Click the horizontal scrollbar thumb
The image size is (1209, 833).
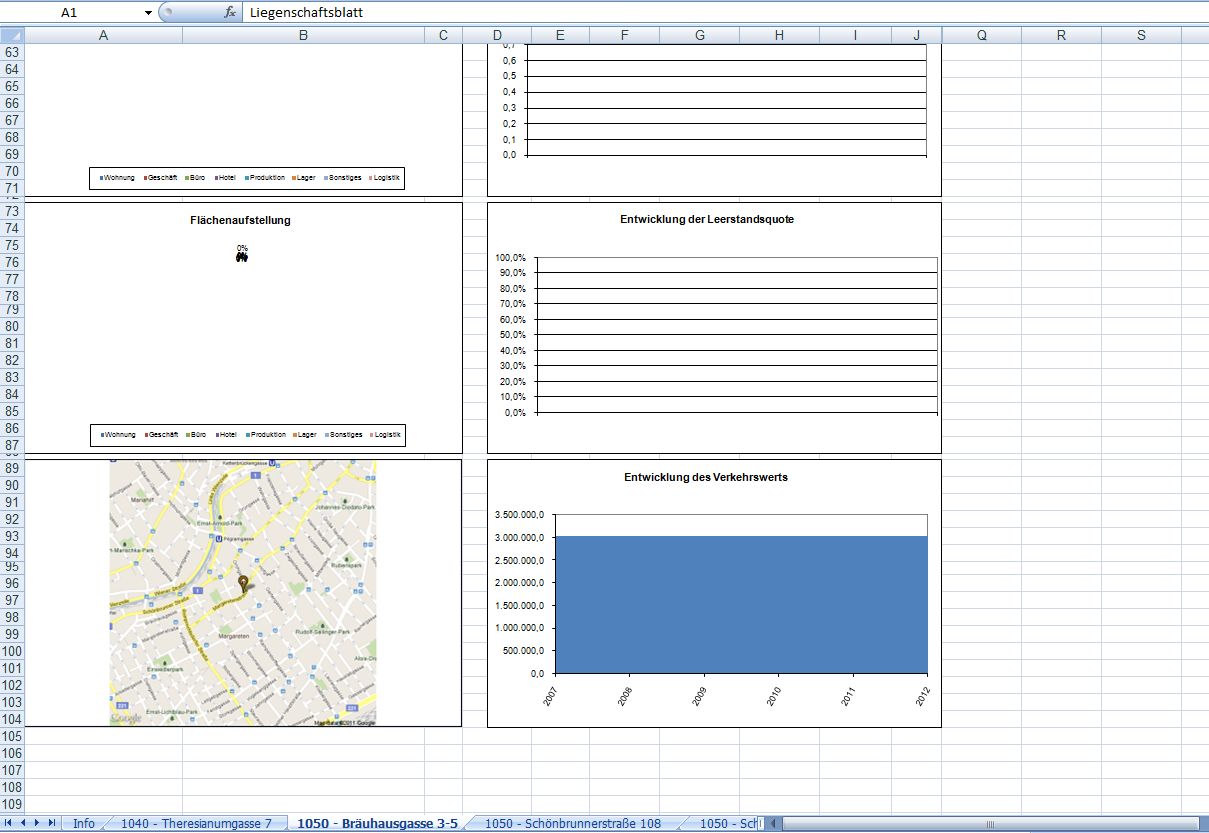990,824
